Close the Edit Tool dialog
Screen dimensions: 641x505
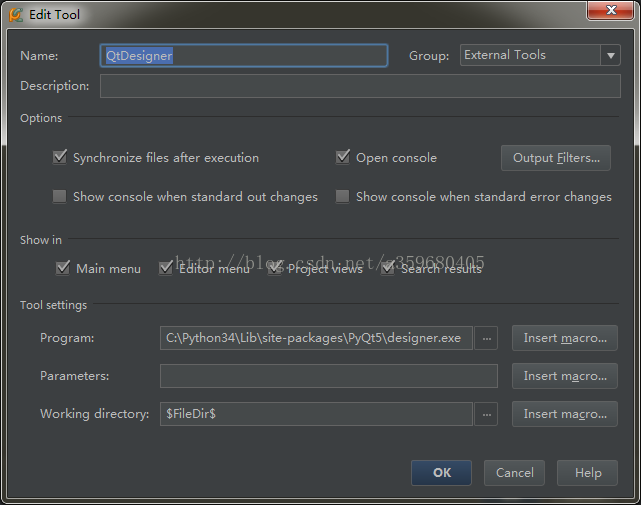tap(608, 11)
